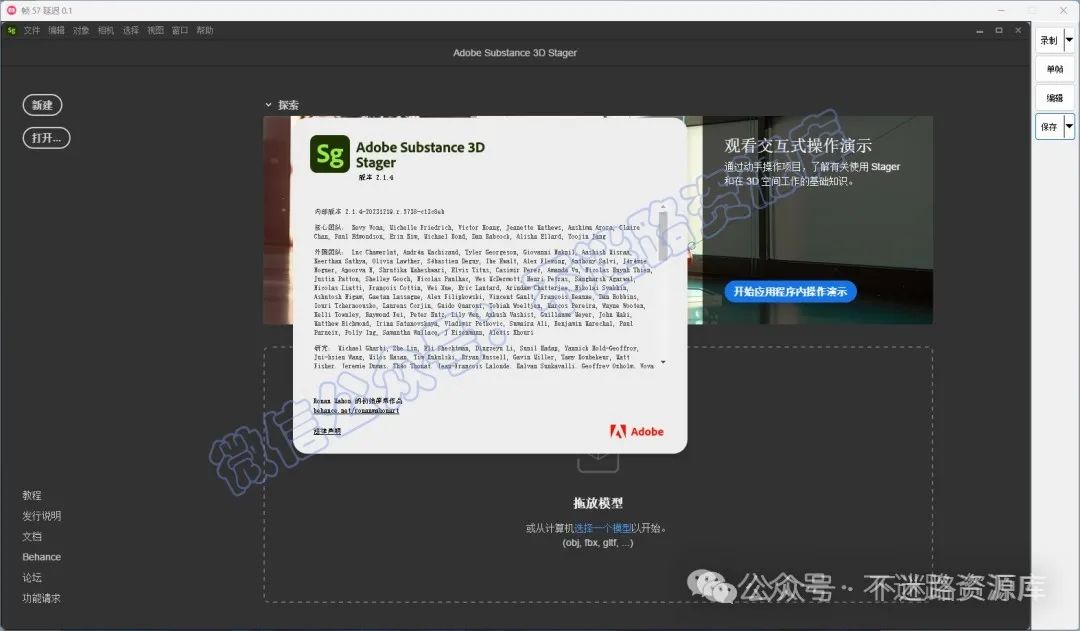1080x631 pixels.
Task: Open the 选择 menu
Action: tap(131, 30)
